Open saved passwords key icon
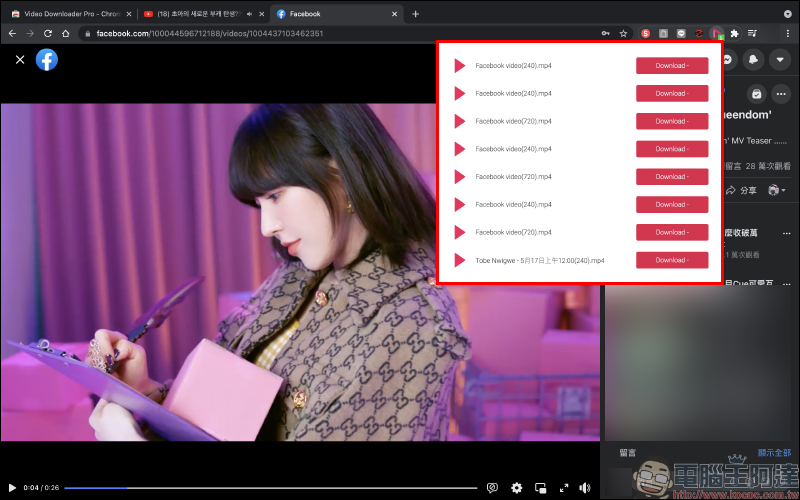800x500 pixels. (605, 33)
